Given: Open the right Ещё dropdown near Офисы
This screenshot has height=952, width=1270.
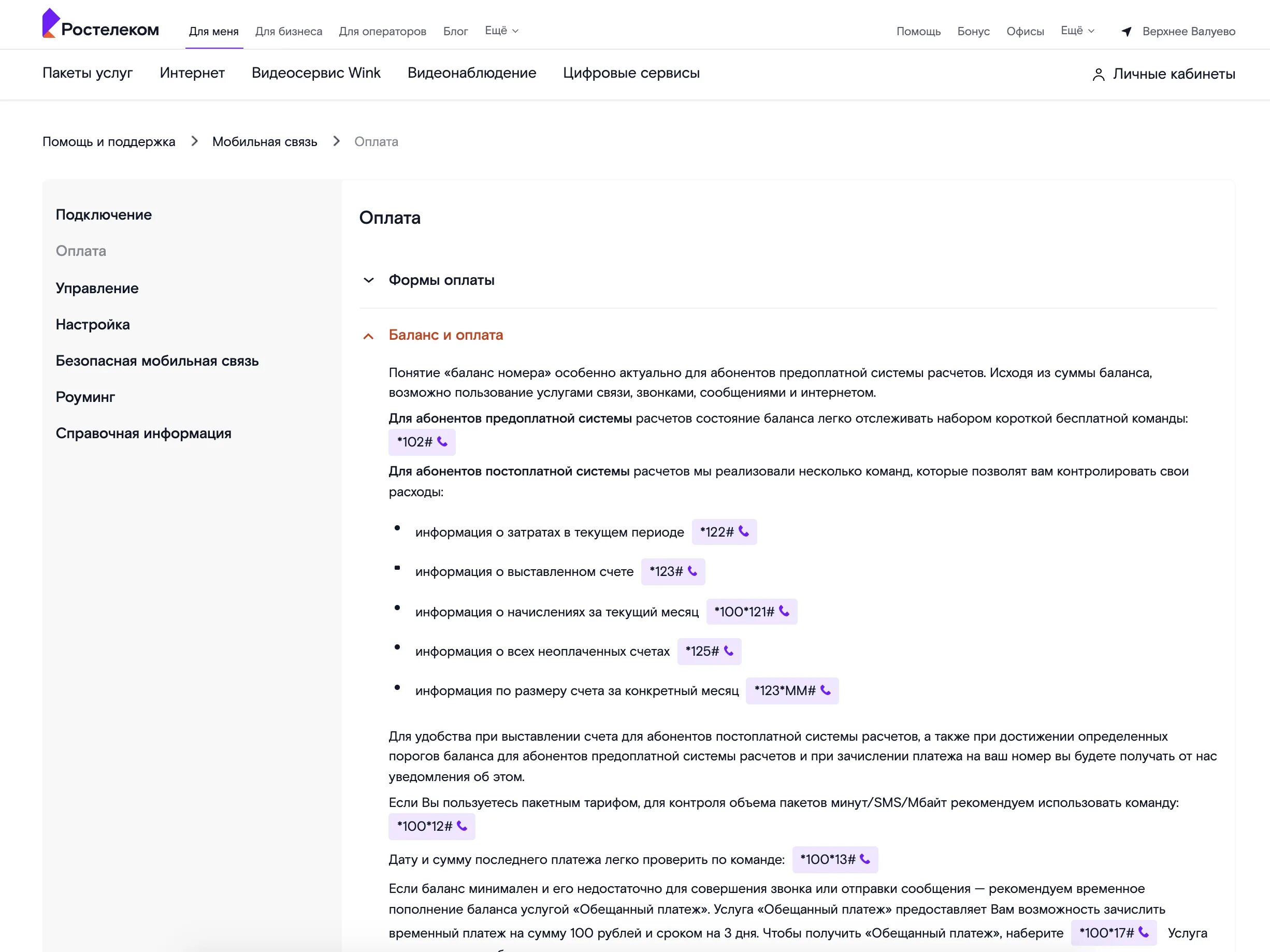Looking at the screenshot, I should [x=1078, y=31].
